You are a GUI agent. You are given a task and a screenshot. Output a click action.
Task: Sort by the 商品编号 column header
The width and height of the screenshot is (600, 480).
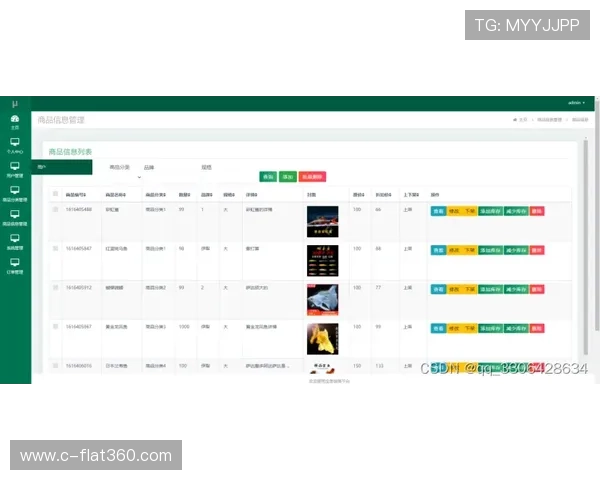(76, 194)
